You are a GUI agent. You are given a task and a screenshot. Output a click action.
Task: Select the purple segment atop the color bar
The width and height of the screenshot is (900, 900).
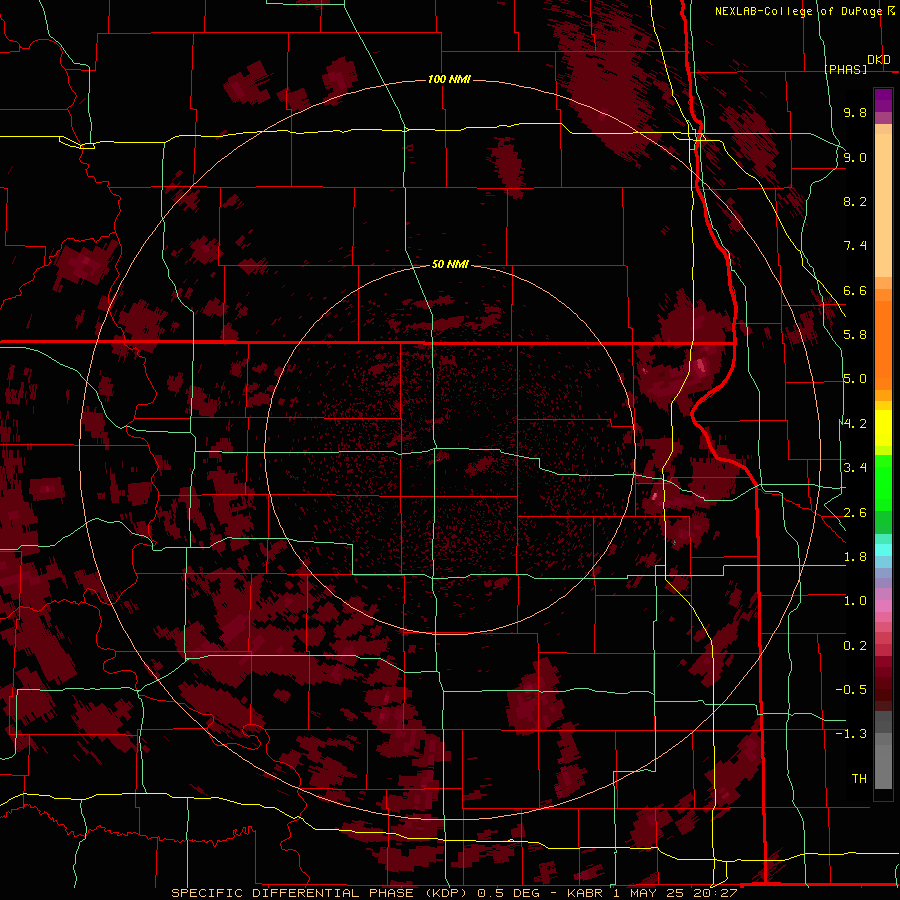coord(883,100)
